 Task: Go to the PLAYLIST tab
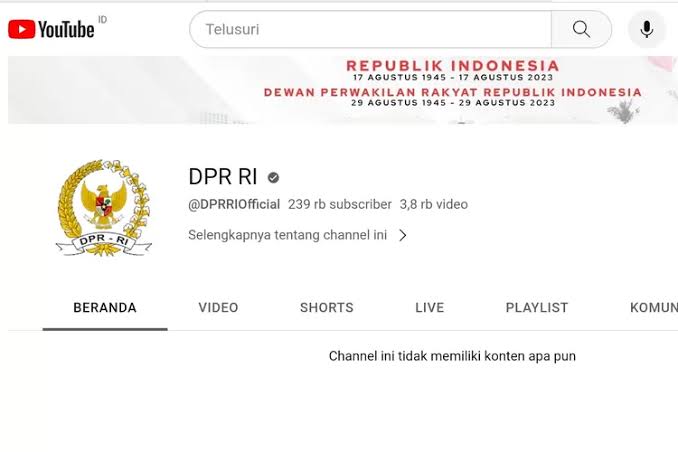click(x=537, y=308)
